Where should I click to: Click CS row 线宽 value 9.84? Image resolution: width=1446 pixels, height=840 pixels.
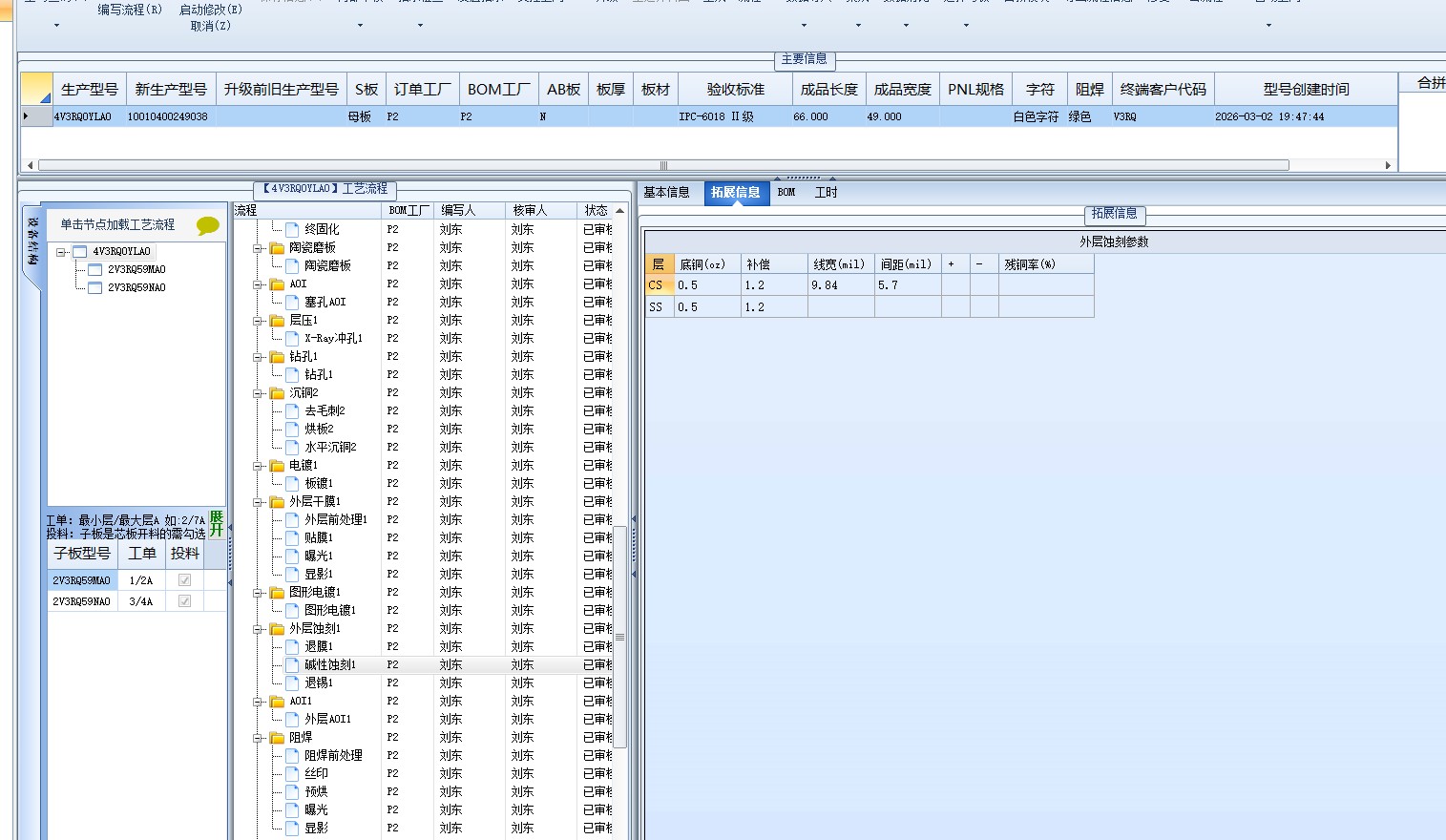click(x=841, y=285)
